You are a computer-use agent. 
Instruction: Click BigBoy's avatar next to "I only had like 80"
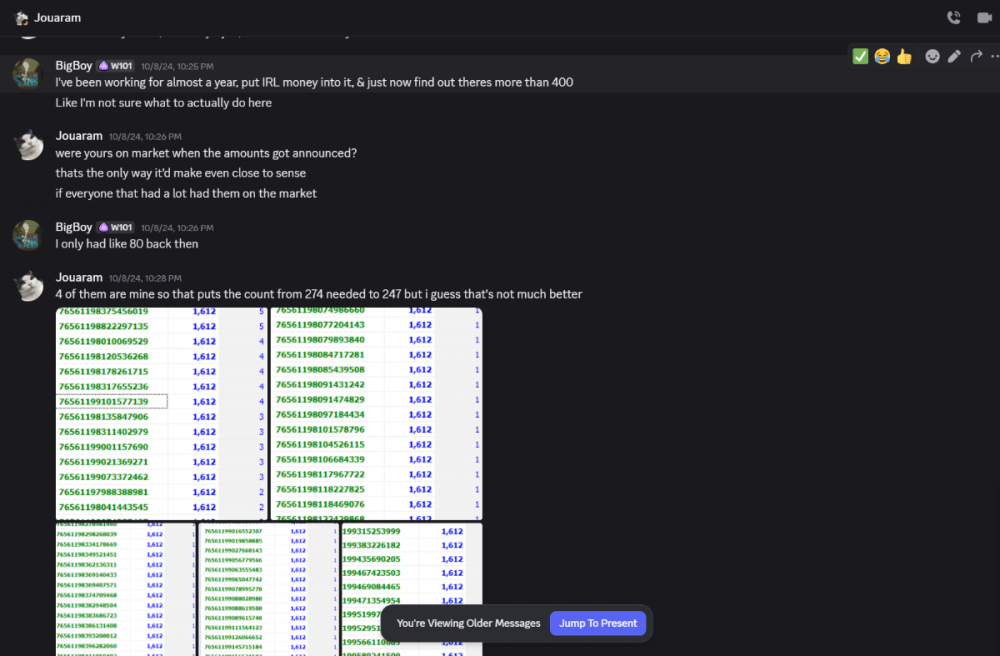(27, 236)
